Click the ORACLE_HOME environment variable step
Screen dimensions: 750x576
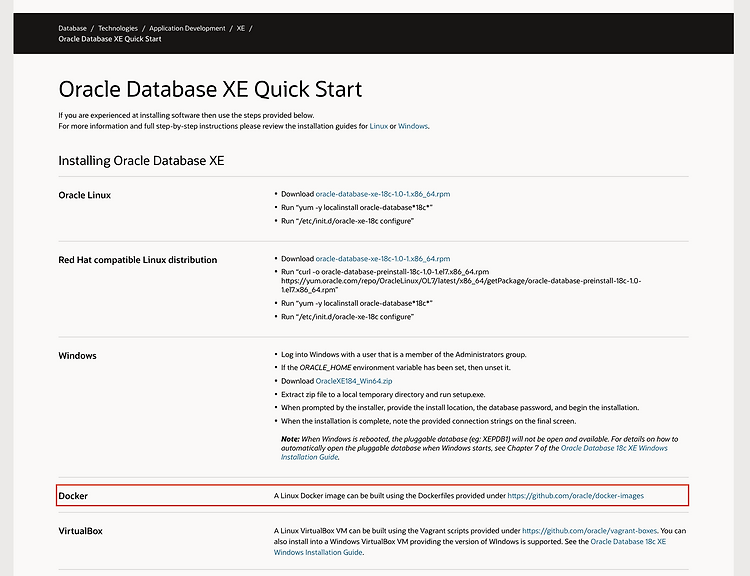pos(396,367)
